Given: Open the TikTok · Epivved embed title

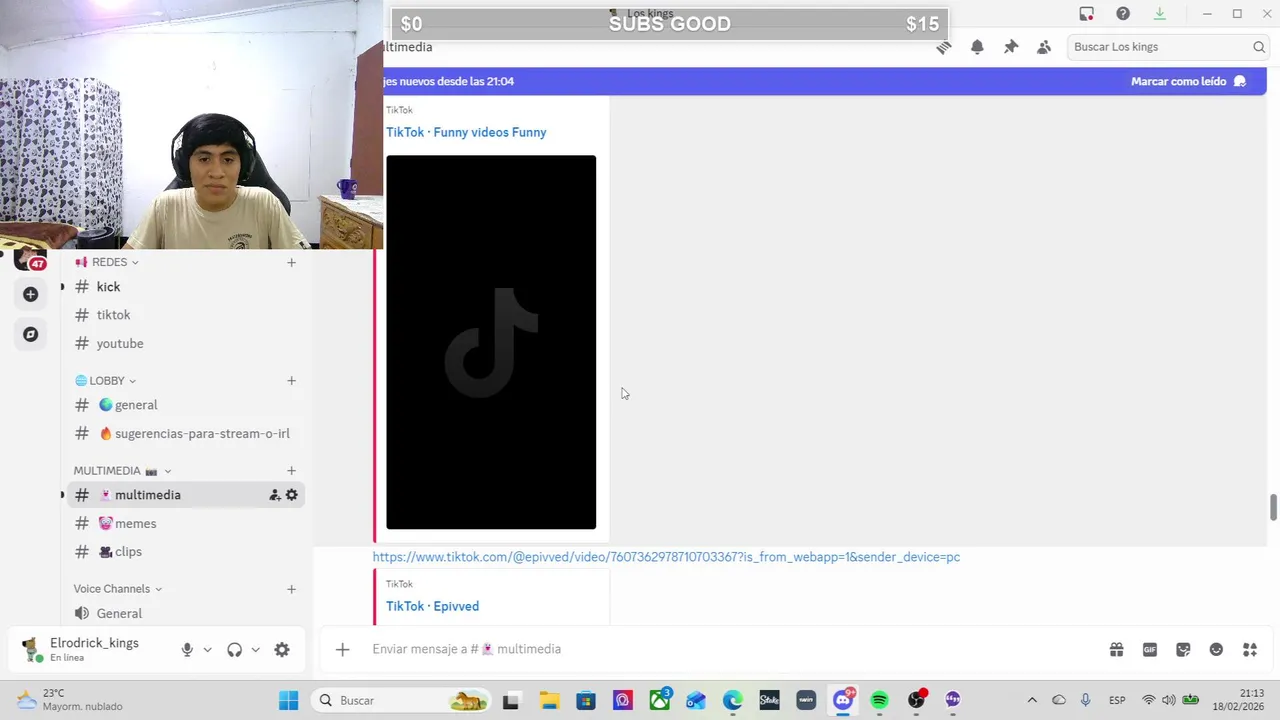Looking at the screenshot, I should tap(432, 606).
